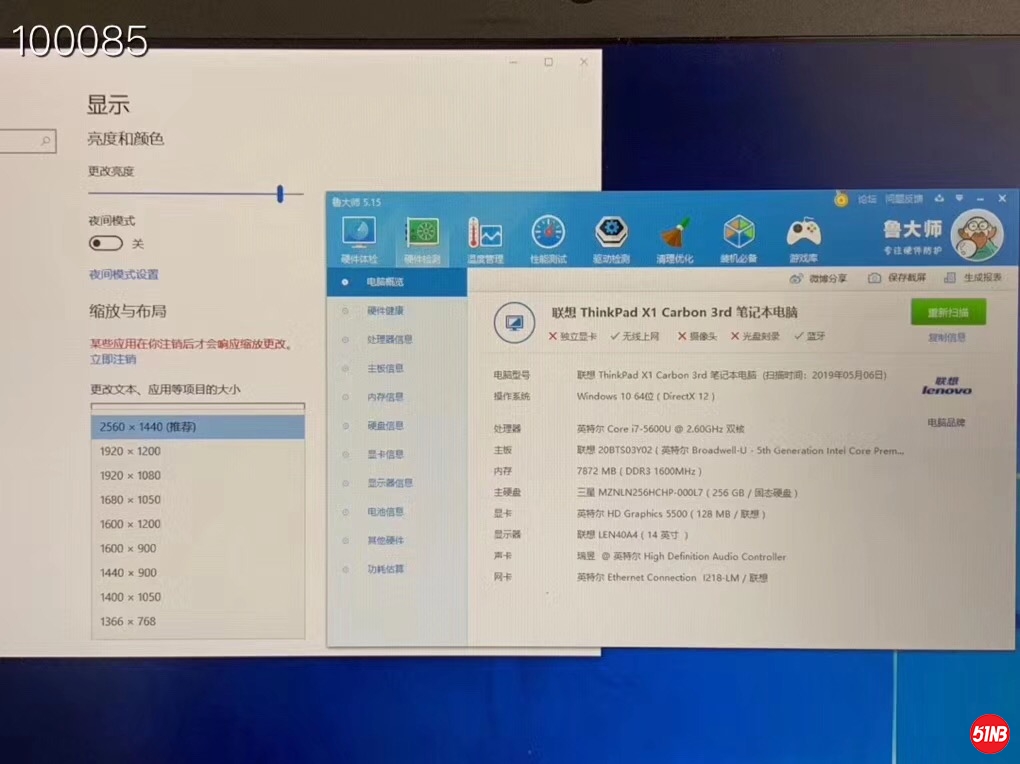Image resolution: width=1020 pixels, height=764 pixels.
Task: Click the gold medal icon in the title bar
Action: 841,198
